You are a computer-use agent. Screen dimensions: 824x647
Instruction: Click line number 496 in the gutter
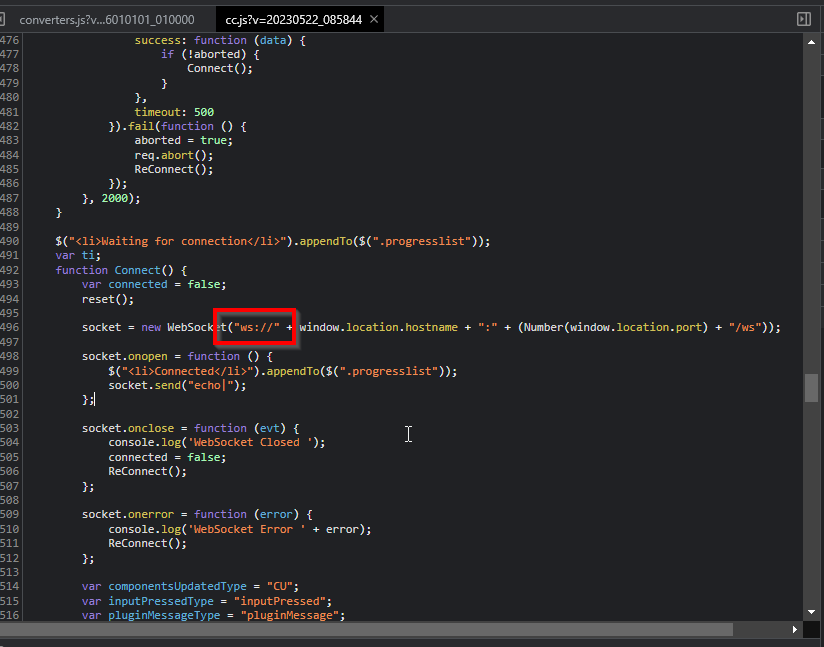pos(9,327)
